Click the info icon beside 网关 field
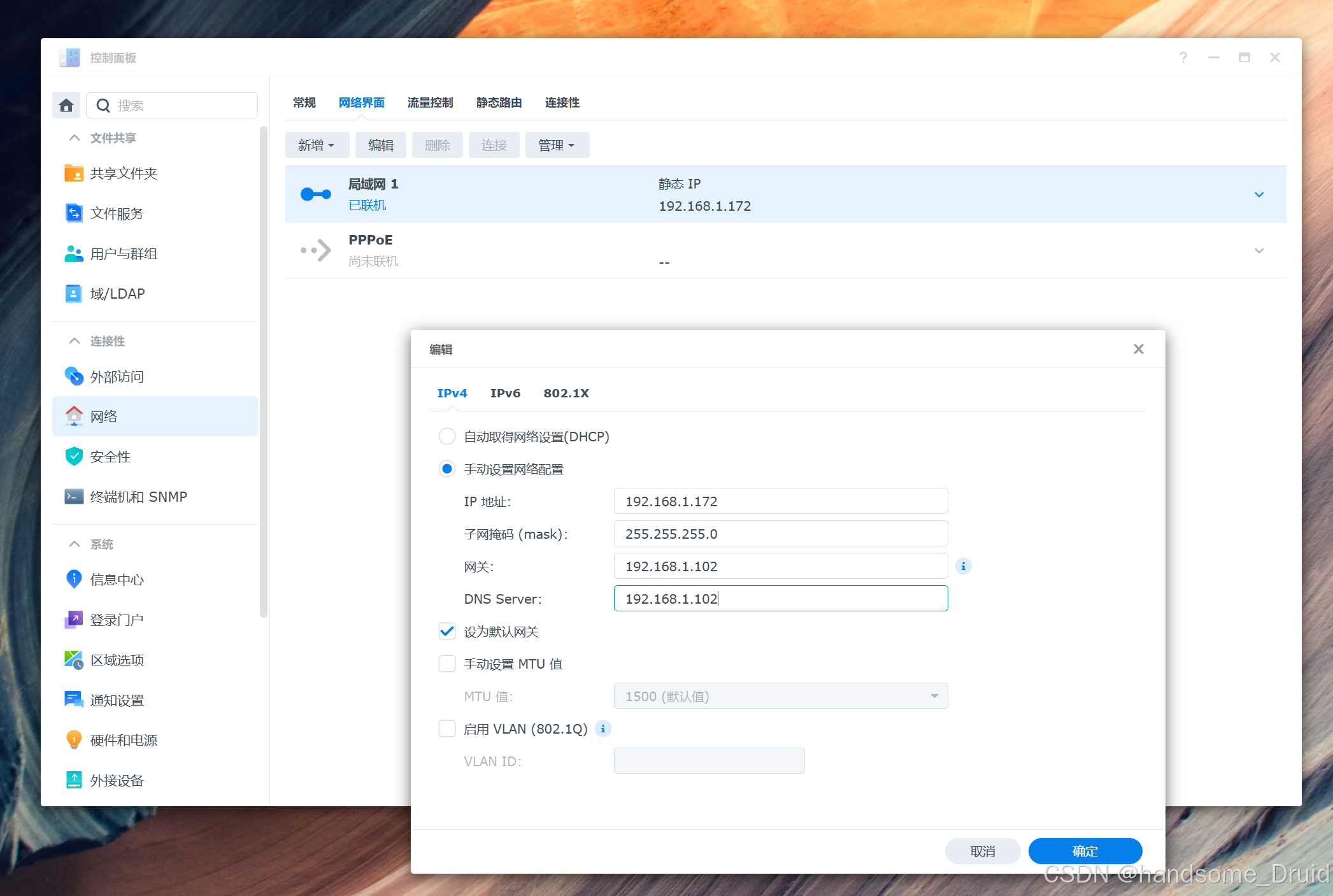This screenshot has width=1333, height=896. (963, 566)
